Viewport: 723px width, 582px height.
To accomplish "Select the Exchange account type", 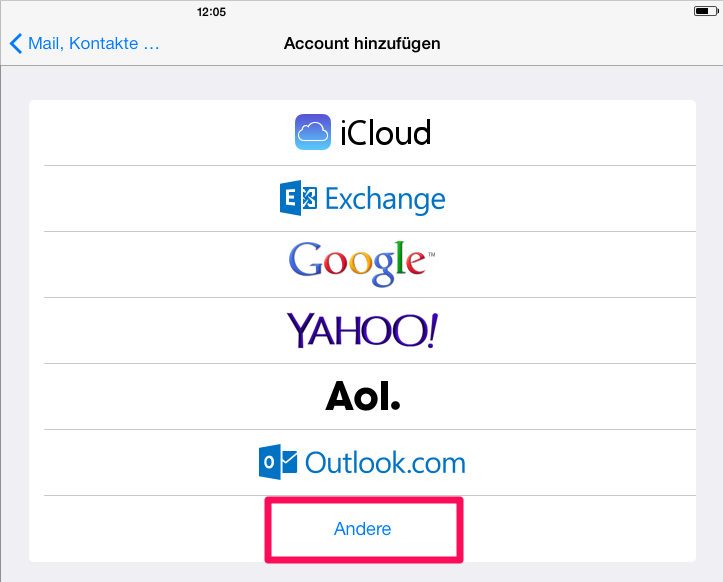I will (362, 198).
